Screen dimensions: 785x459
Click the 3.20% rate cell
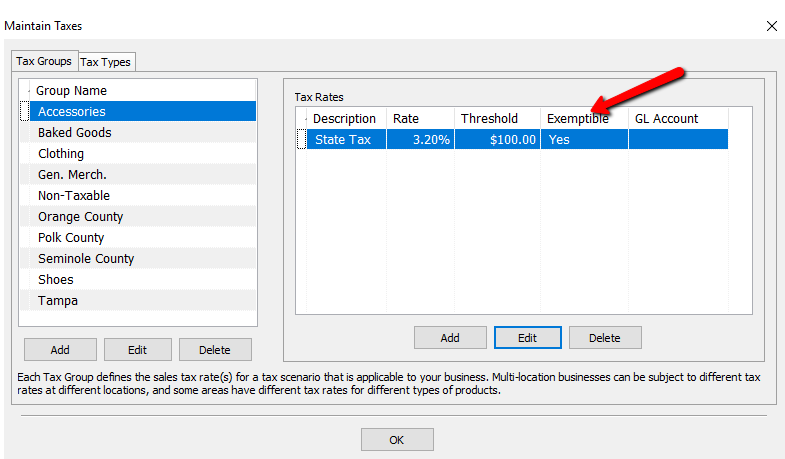click(x=421, y=139)
